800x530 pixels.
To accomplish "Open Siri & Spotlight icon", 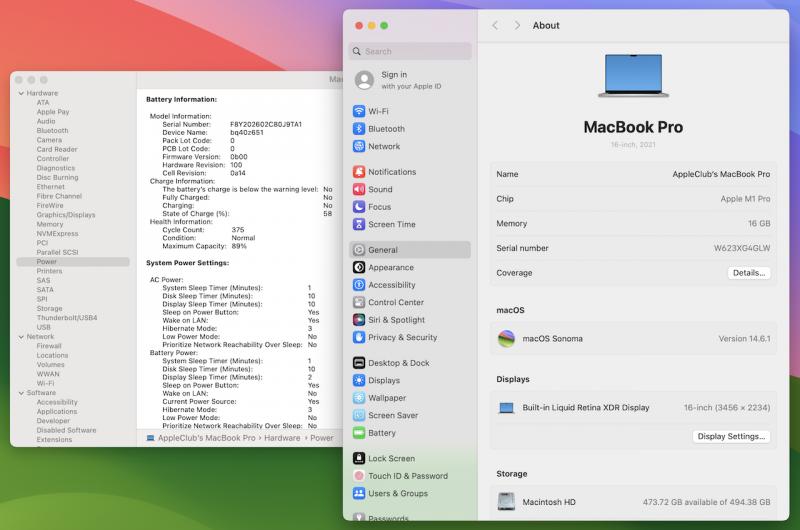I will point(359,319).
